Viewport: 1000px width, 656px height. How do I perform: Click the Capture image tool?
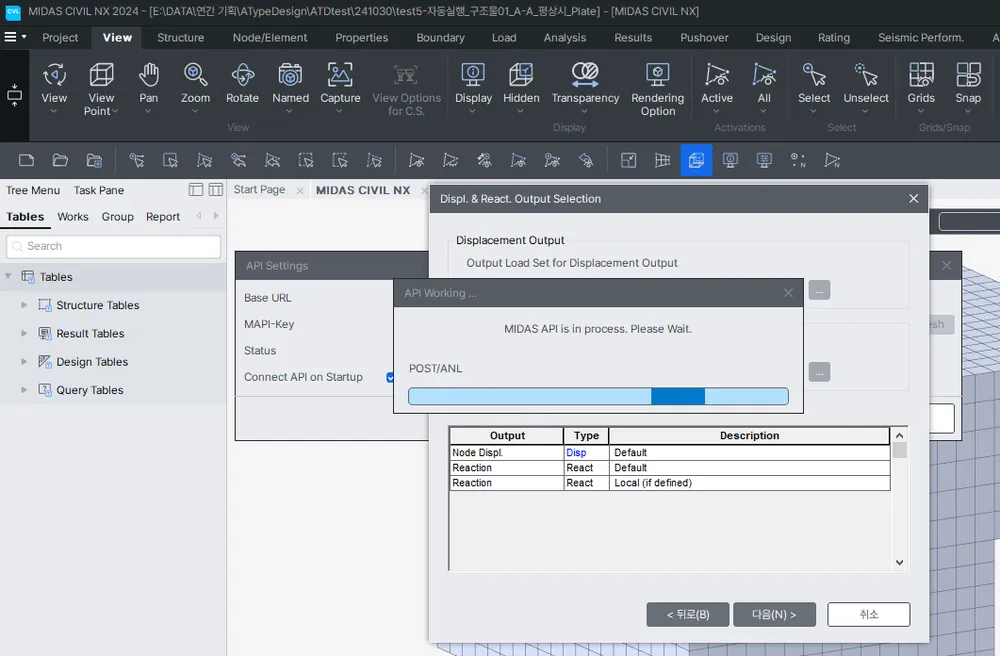point(340,75)
